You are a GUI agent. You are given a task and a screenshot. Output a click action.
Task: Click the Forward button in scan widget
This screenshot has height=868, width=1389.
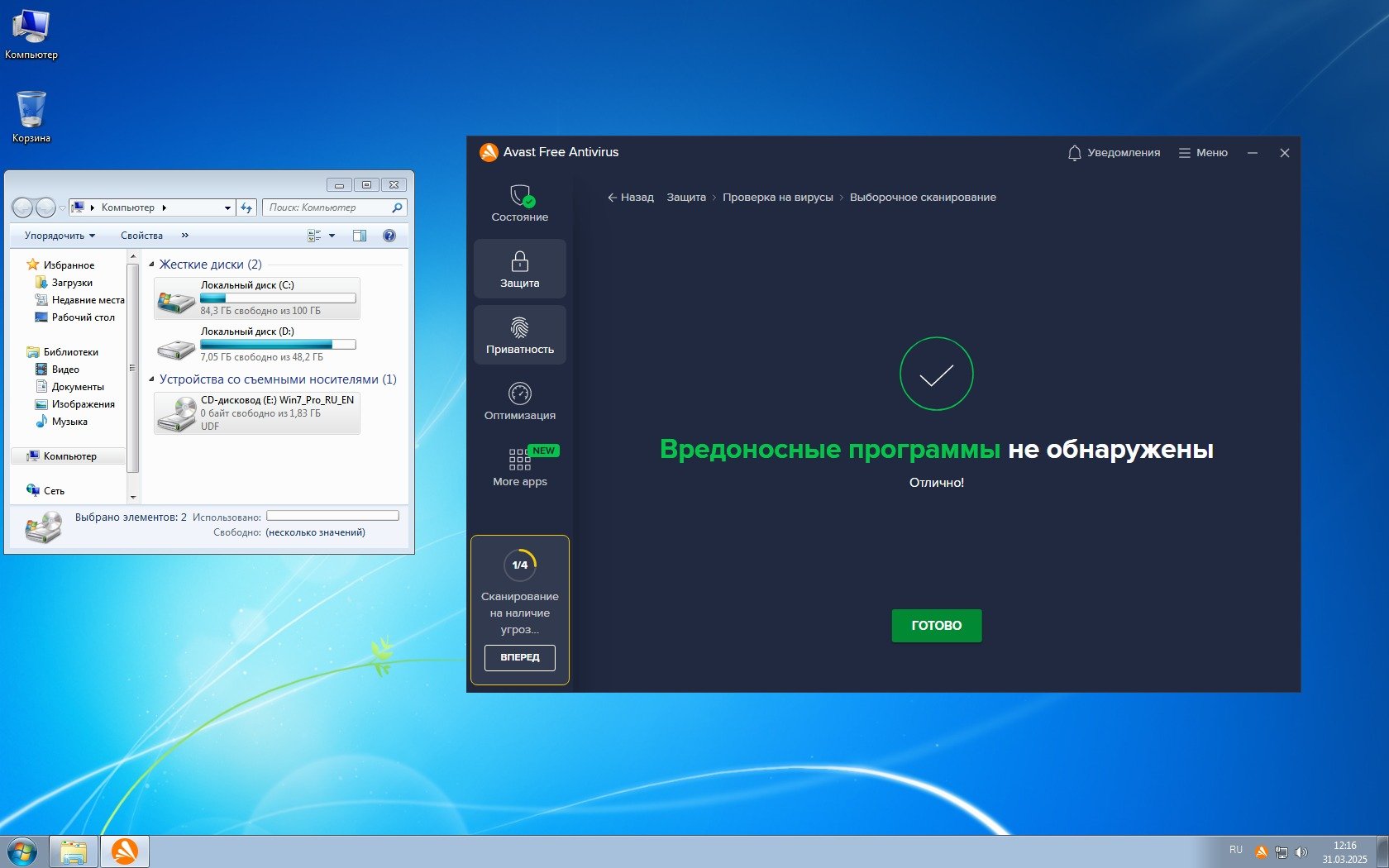coord(519,657)
